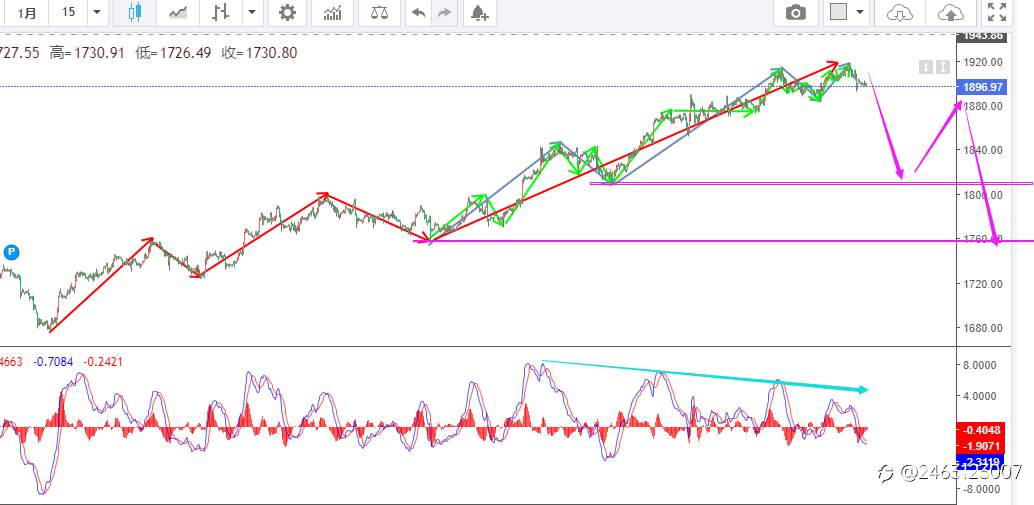Viewport: 1034px width, 505px height.
Task: Expand the chart style dropdown arrow
Action: [252, 12]
